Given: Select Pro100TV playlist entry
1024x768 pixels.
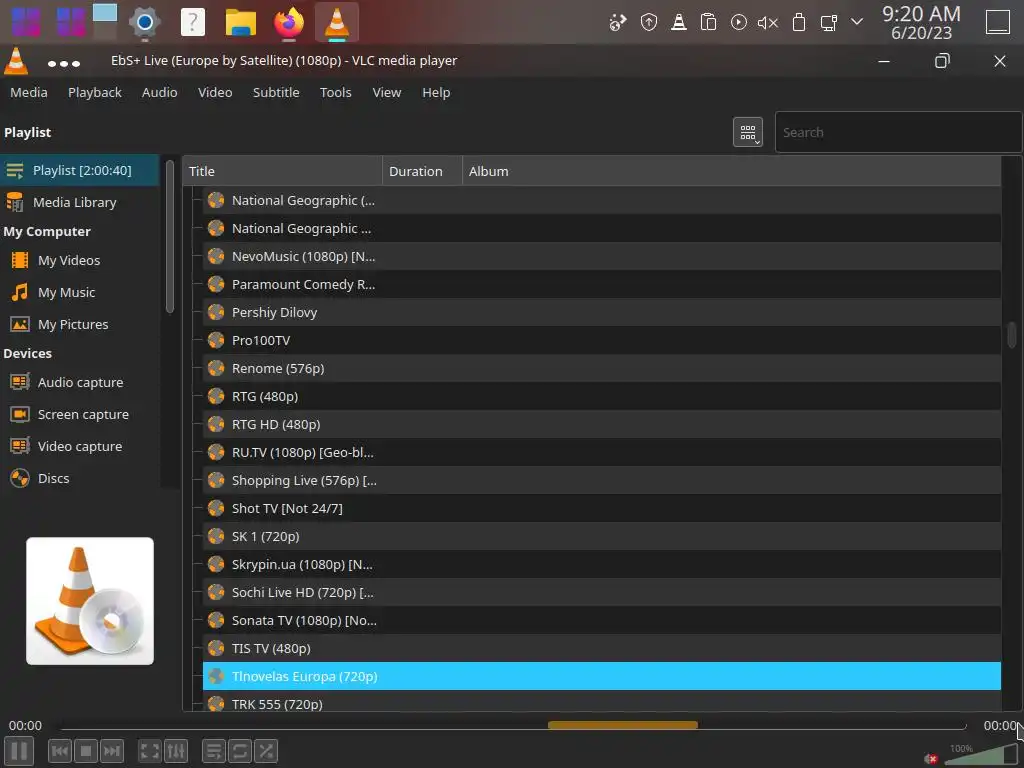Looking at the screenshot, I should tap(601, 341).
